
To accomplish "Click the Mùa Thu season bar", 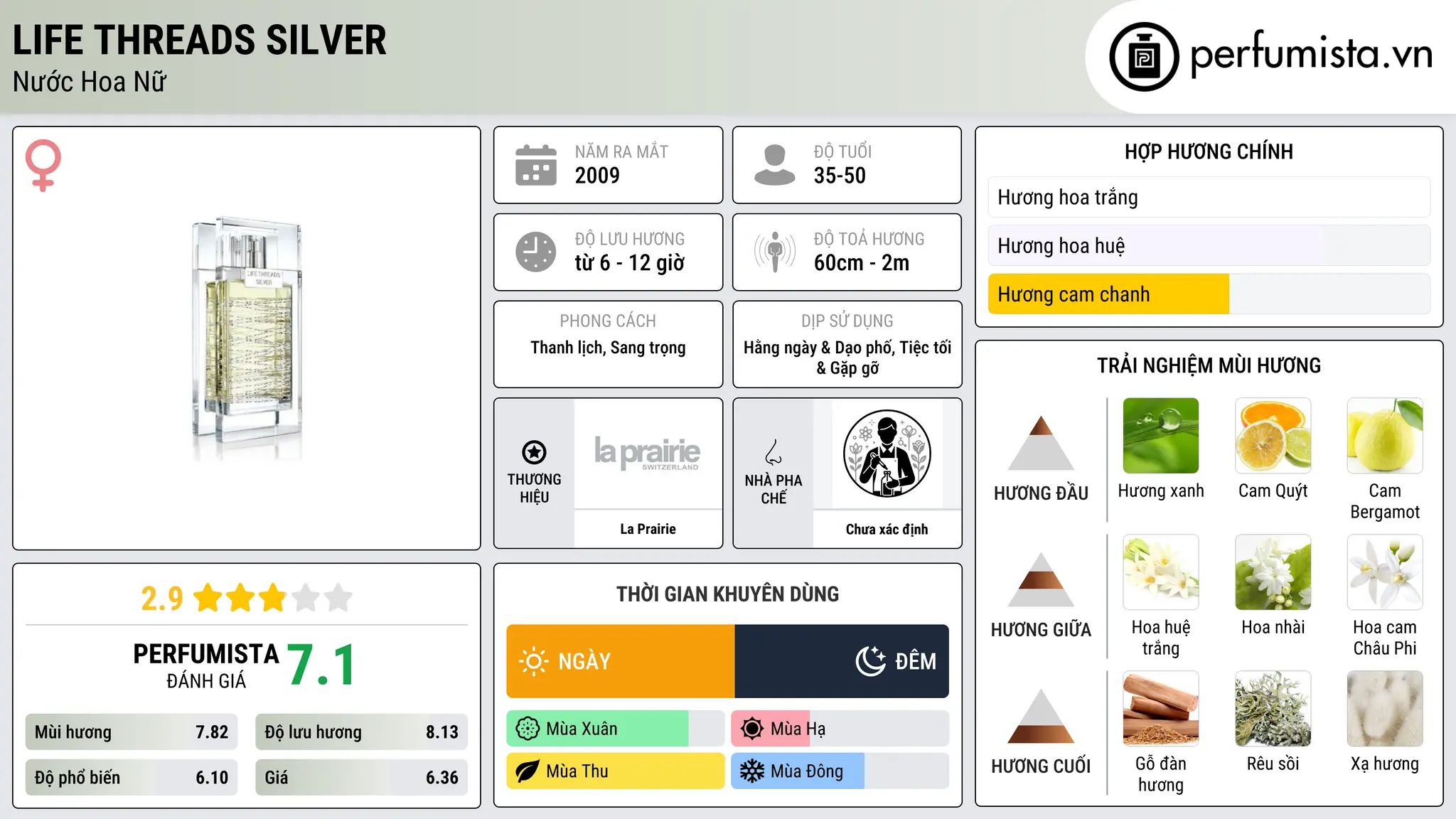I will tap(616, 771).
